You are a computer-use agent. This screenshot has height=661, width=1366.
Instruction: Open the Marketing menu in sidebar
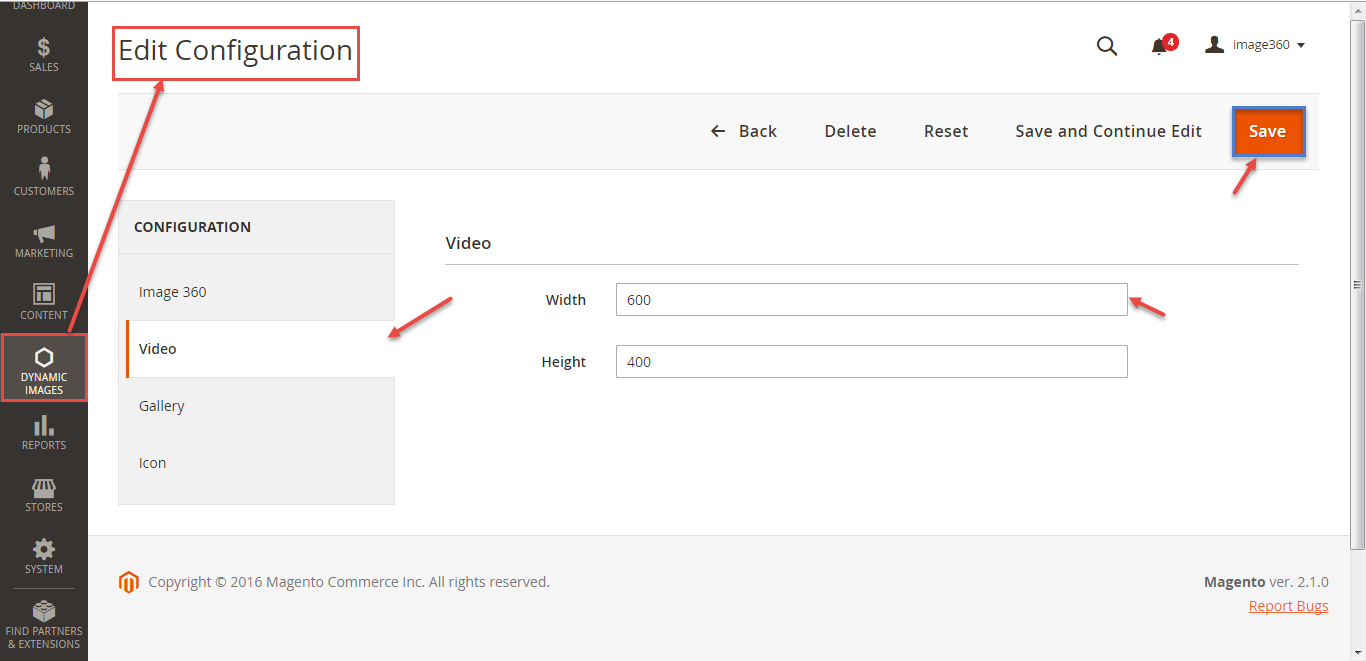[x=44, y=241]
